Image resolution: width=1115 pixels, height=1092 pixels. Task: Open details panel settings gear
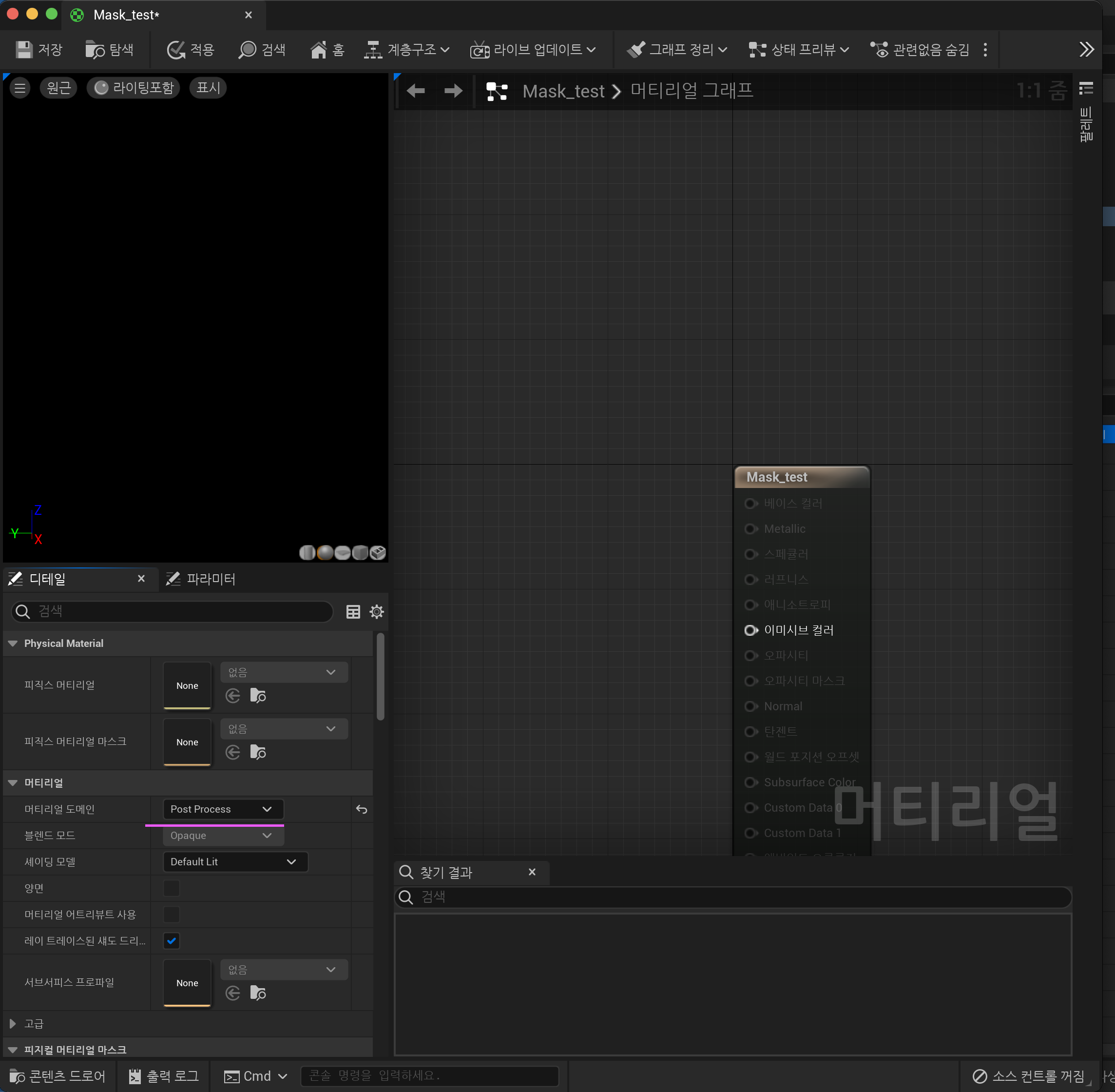click(377, 611)
